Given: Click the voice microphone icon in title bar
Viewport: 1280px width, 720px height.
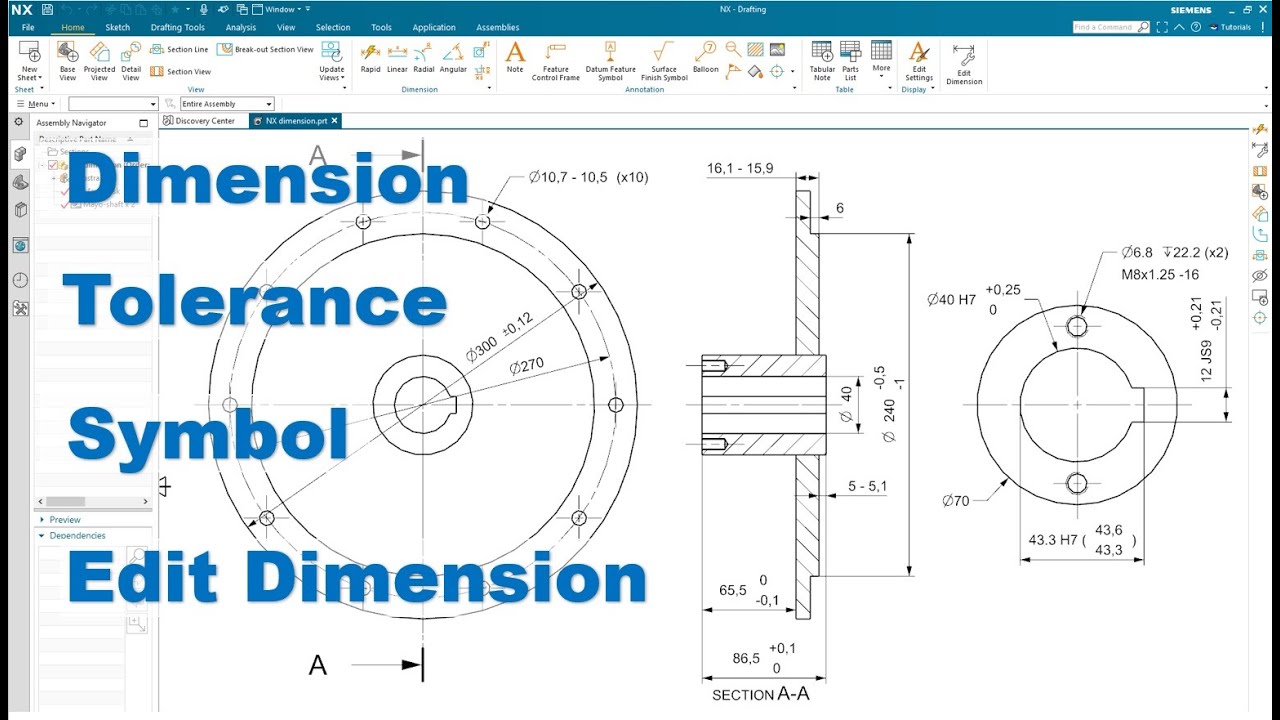Looking at the screenshot, I should tap(204, 9).
